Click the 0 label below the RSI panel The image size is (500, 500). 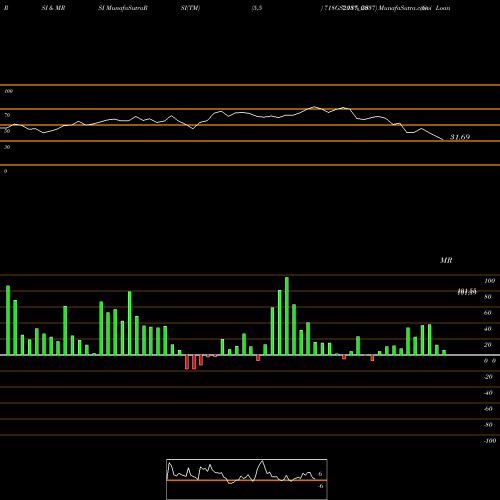coord(5,171)
